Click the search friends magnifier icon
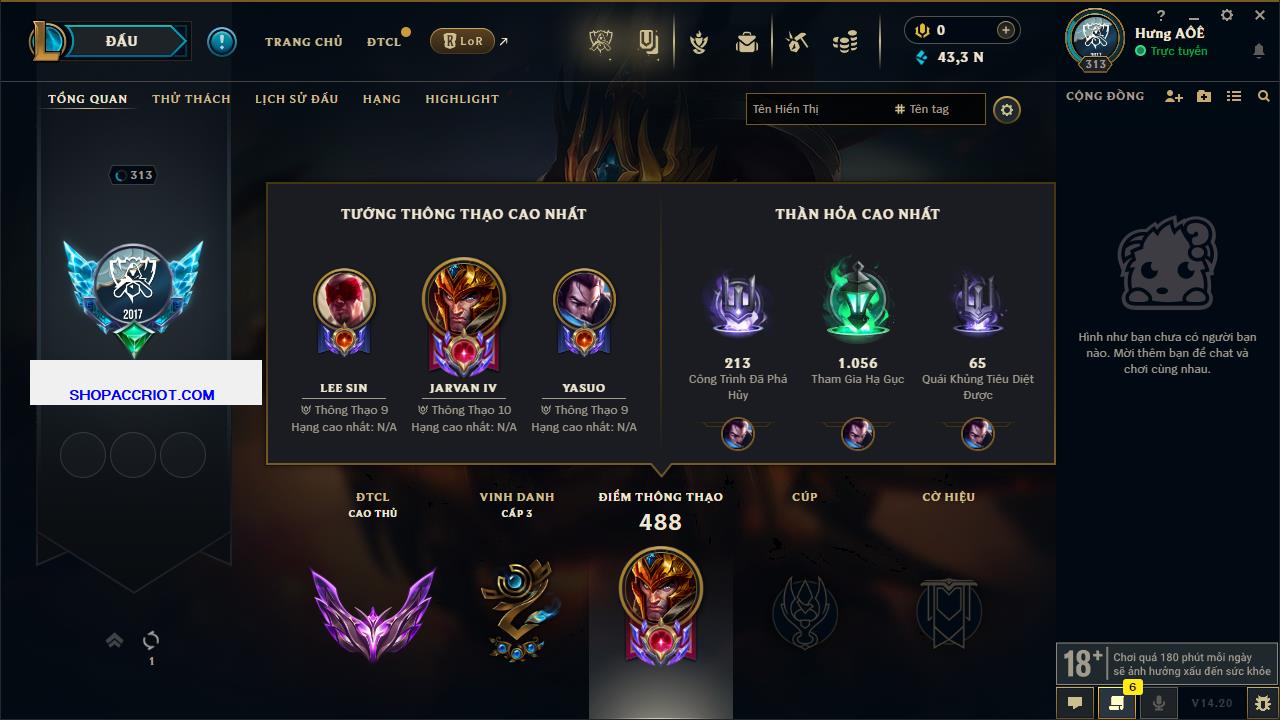 tap(1264, 96)
